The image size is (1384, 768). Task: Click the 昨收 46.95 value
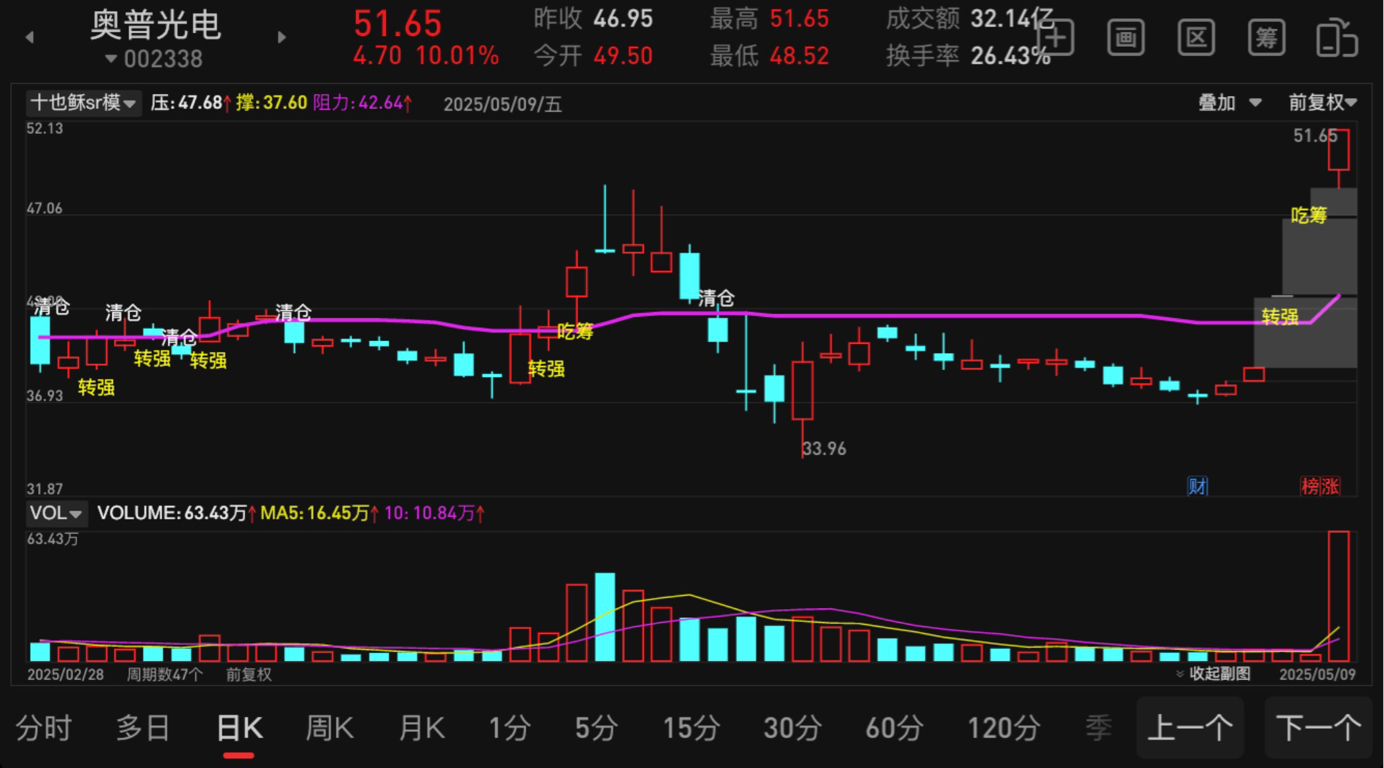click(623, 18)
